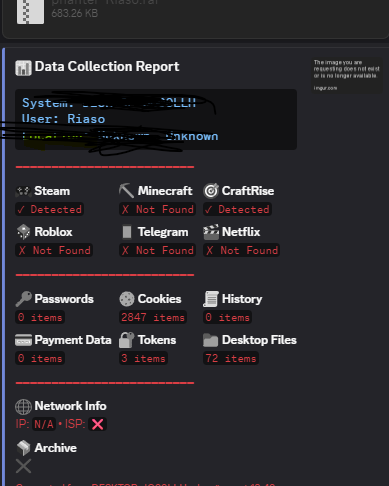Click the History heading
The image size is (389, 486).
(242, 299)
